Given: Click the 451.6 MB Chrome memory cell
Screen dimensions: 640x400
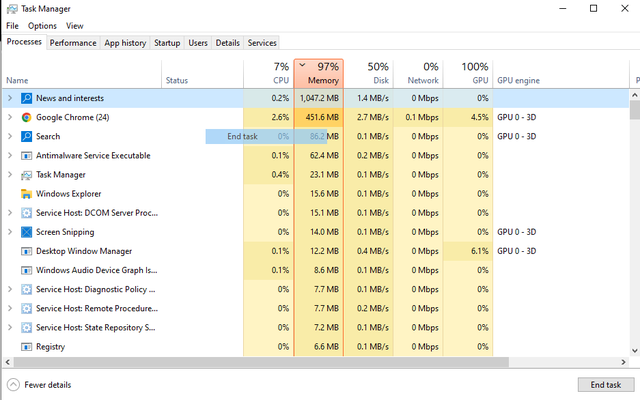Looking at the screenshot, I should point(319,117).
